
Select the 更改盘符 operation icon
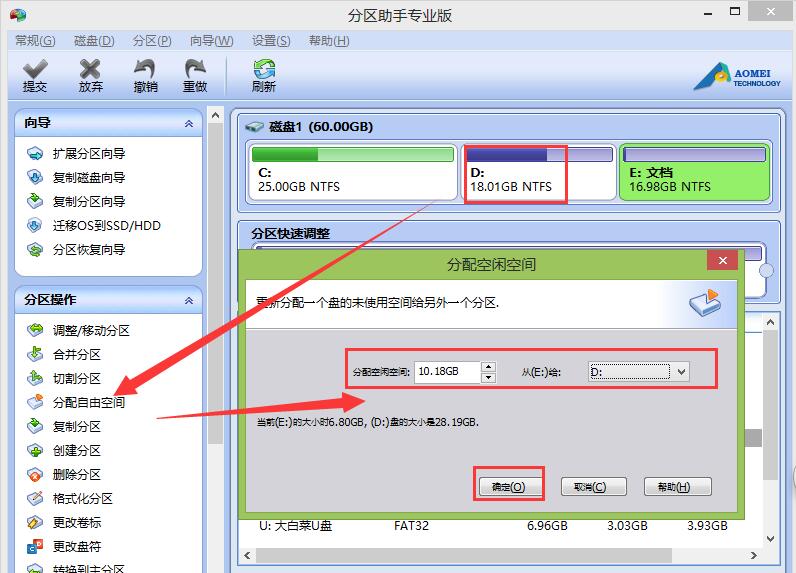[35, 546]
